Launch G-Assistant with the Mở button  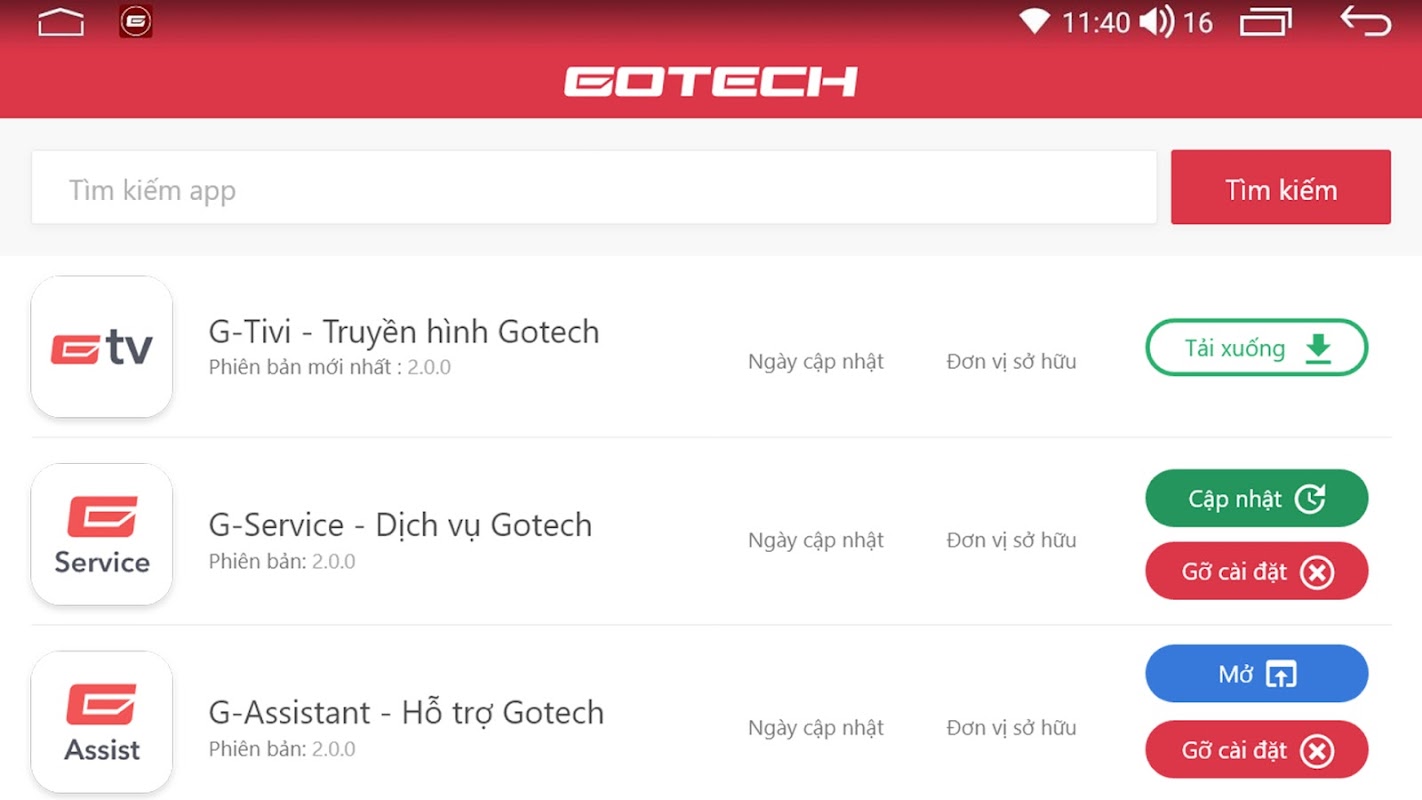(x=1257, y=674)
